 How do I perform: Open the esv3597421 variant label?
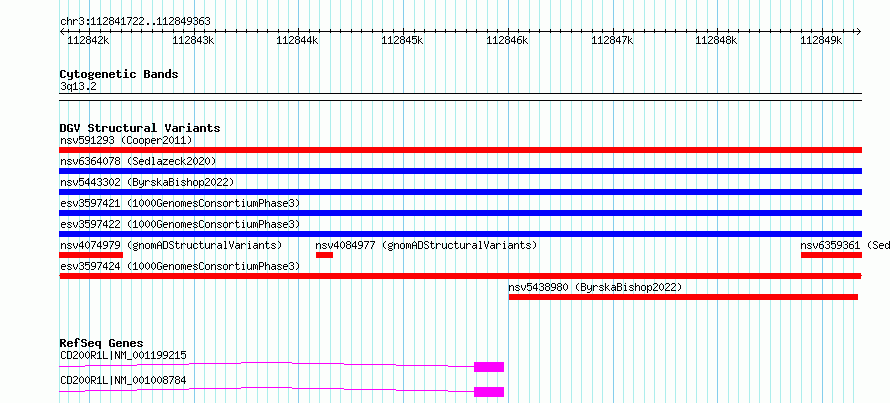180,203
